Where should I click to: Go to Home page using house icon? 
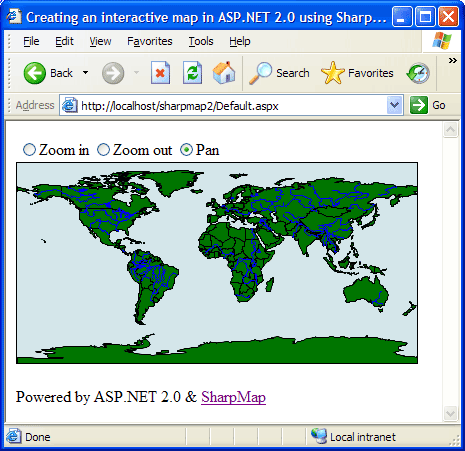click(x=224, y=72)
